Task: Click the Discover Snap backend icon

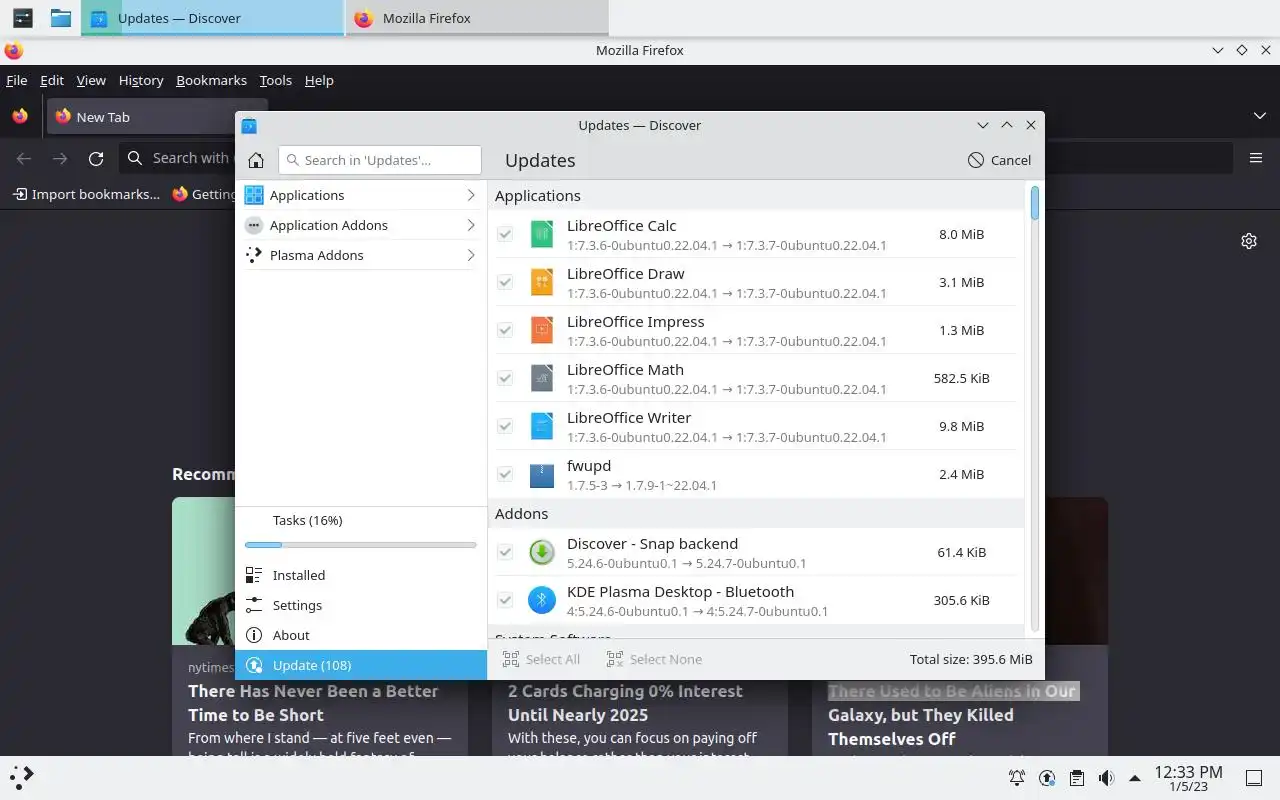Action: pyautogui.click(x=541, y=552)
